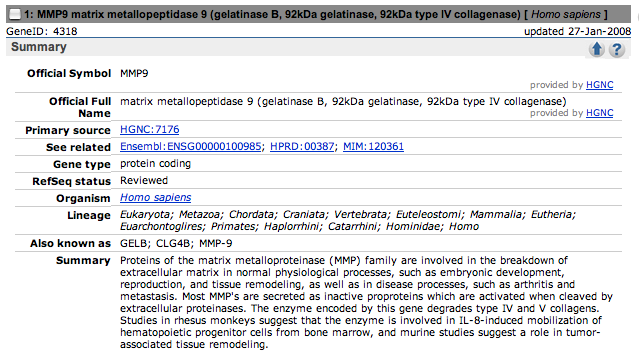Follow HGNC link under Official Full Name
The image size is (639, 364).
click(x=599, y=113)
